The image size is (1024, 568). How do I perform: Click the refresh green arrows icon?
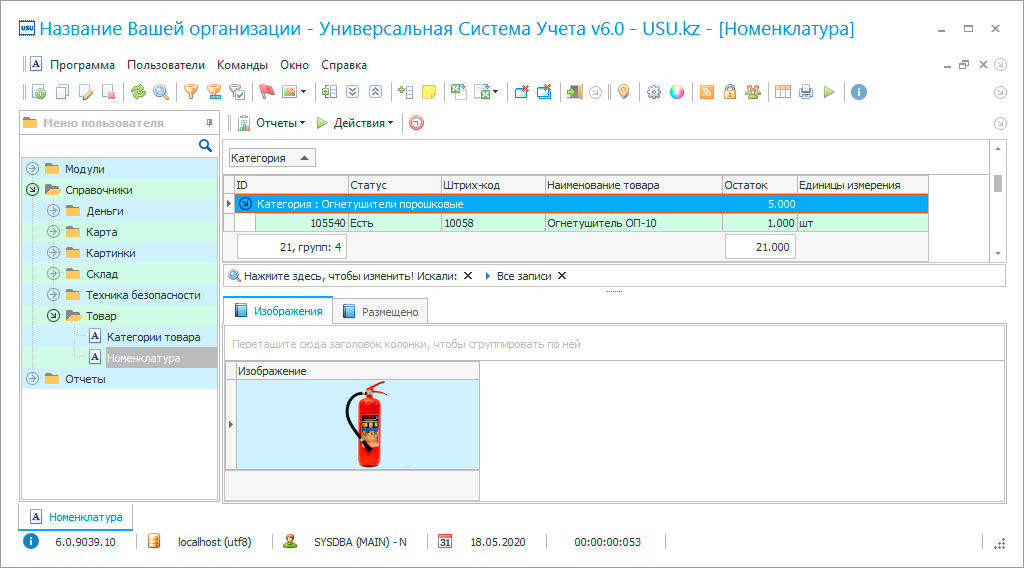tap(138, 92)
